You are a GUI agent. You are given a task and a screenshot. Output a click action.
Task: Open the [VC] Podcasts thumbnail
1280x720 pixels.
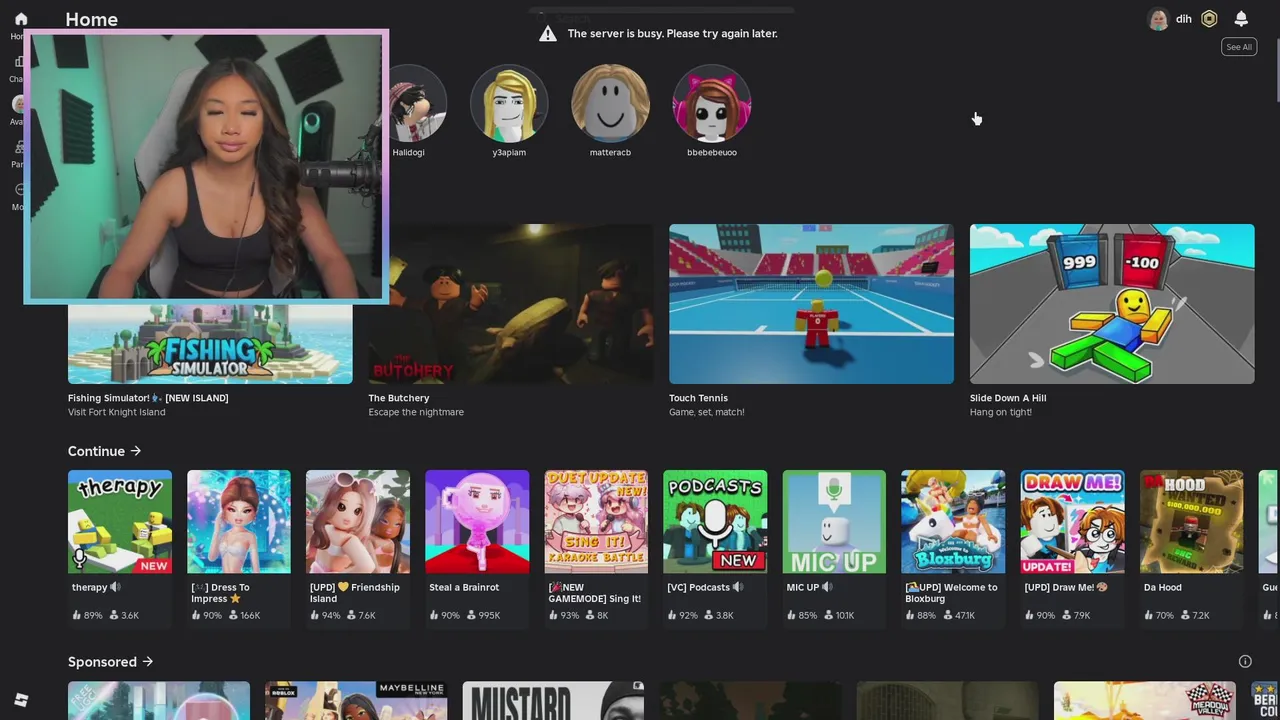click(715, 522)
